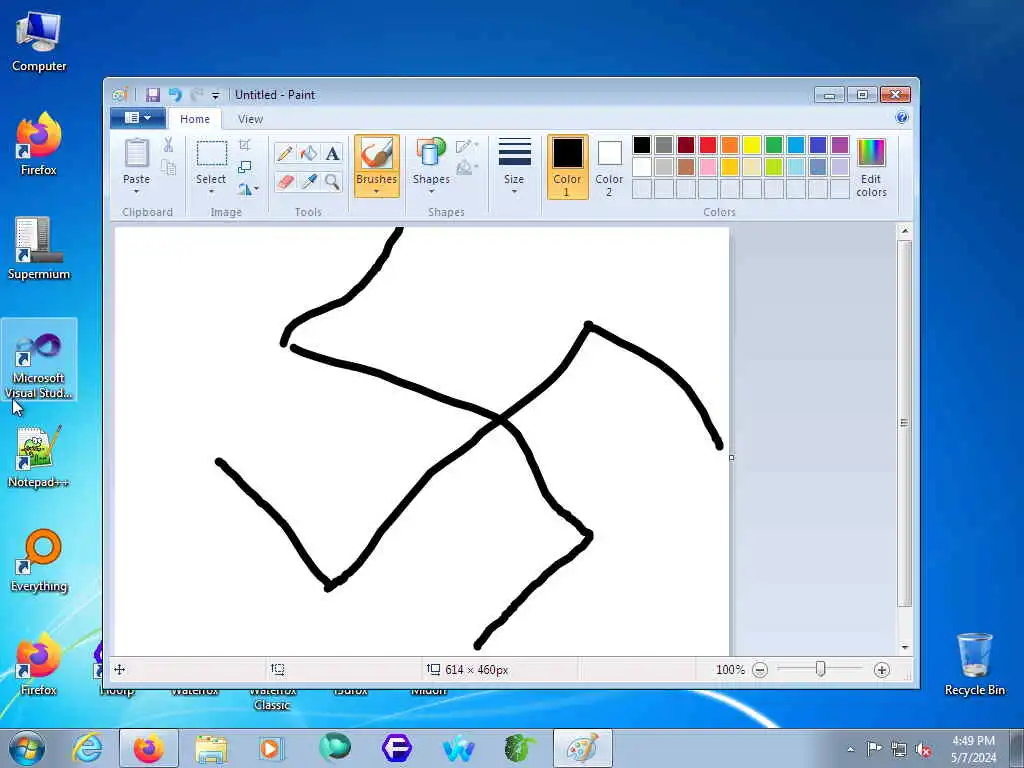Expand the Brushes dropdown arrow

[x=377, y=192]
